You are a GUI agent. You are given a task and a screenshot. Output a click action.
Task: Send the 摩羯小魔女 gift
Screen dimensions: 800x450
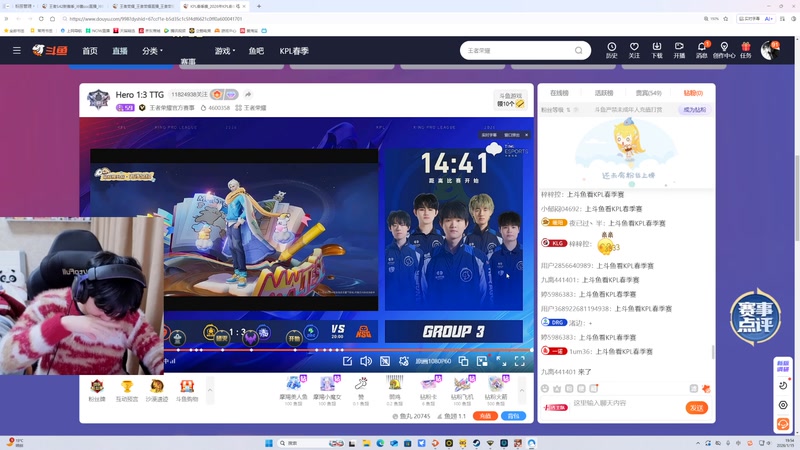(327, 390)
